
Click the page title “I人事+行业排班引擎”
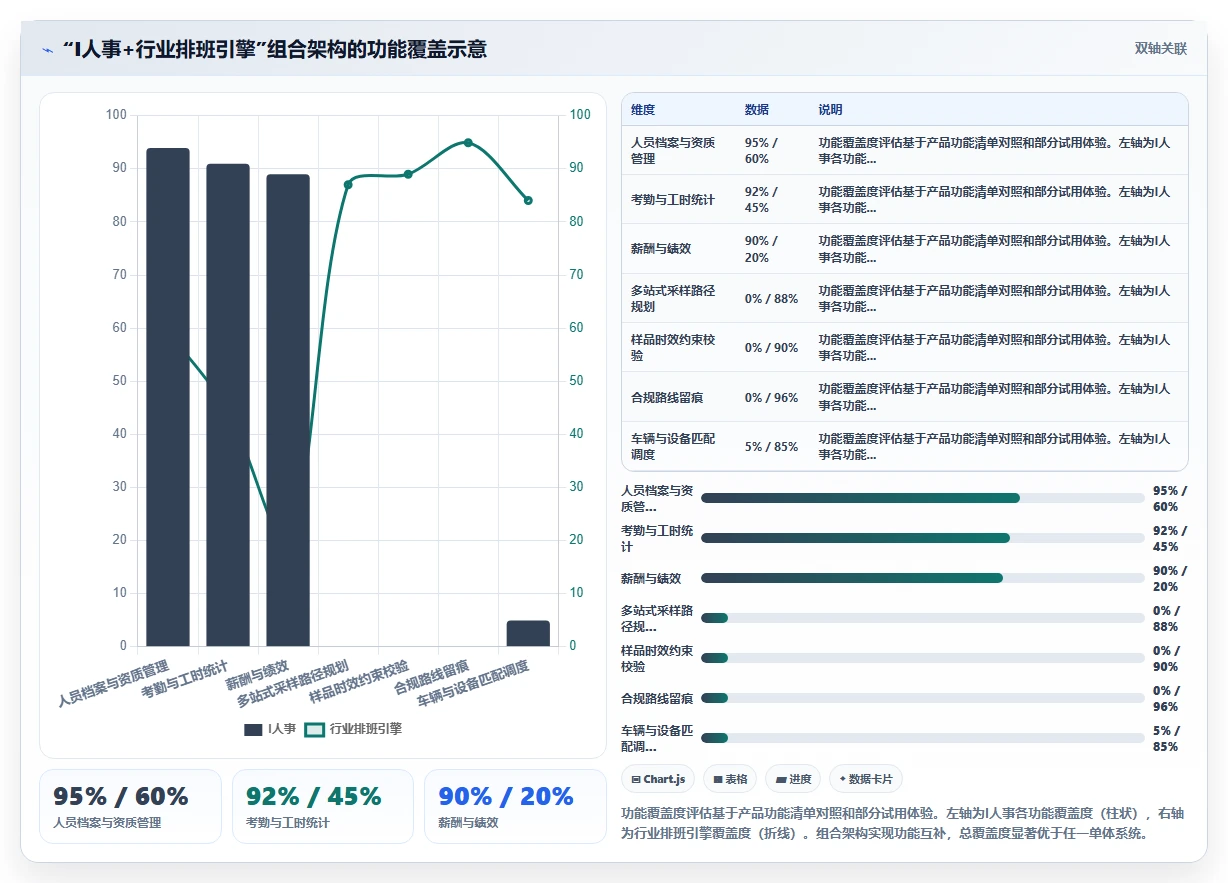(274, 49)
